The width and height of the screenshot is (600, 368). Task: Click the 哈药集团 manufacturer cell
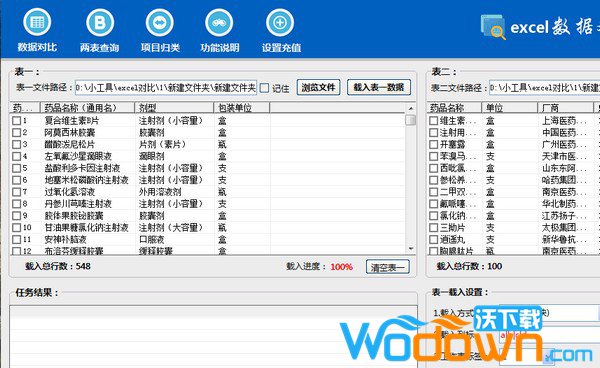pos(564,180)
